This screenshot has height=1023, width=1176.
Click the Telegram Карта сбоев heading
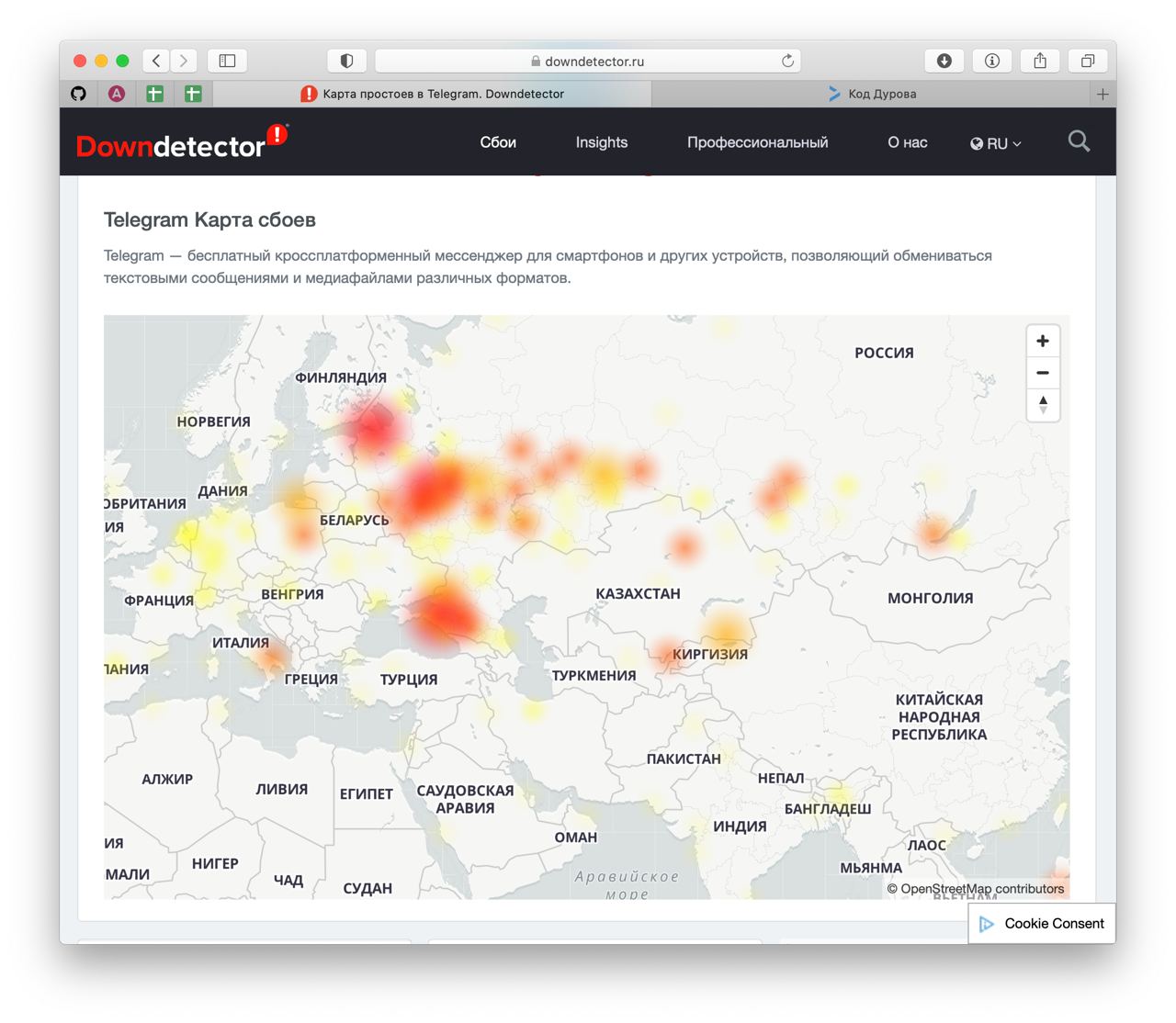[x=209, y=219]
